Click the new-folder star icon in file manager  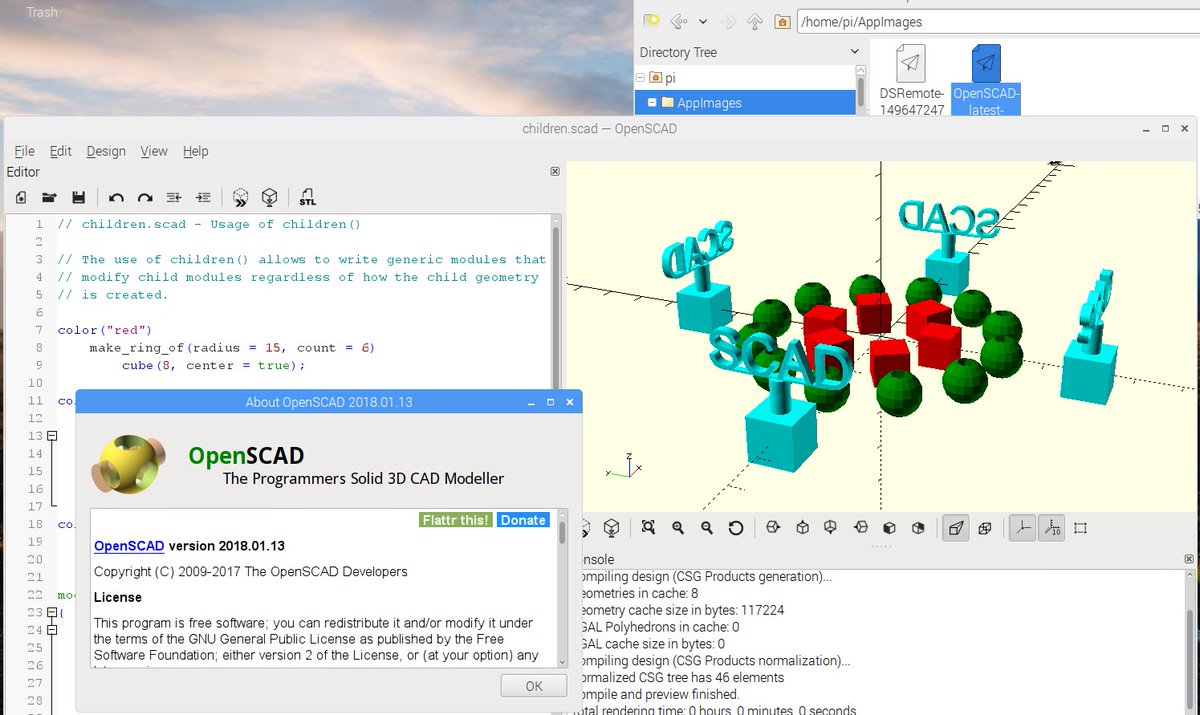(x=651, y=20)
